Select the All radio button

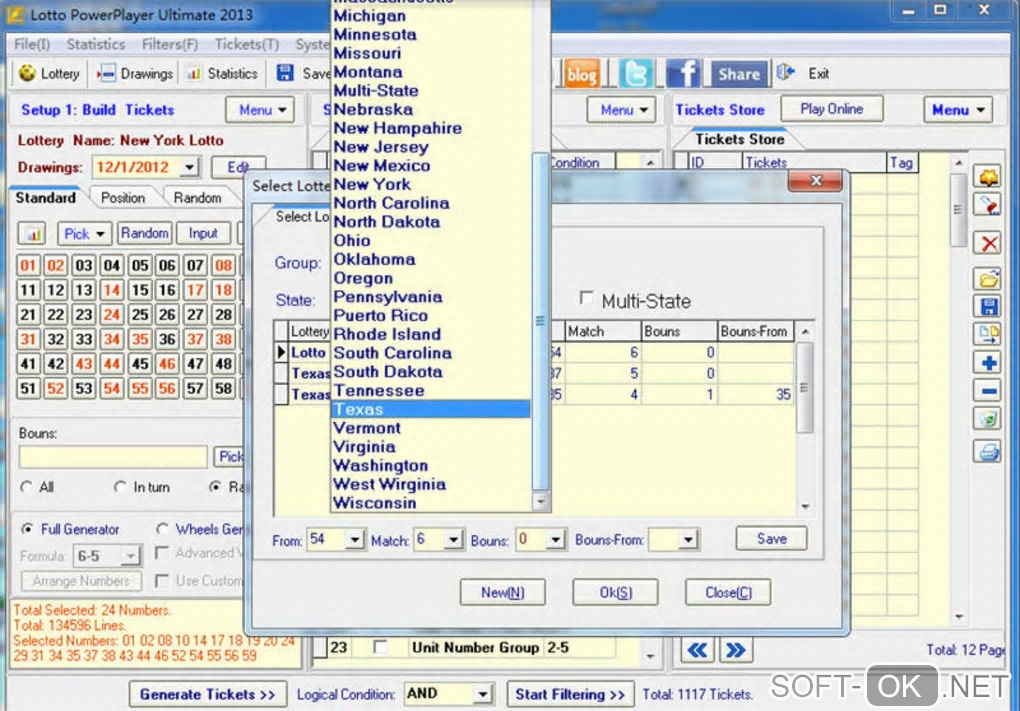[x=26, y=487]
